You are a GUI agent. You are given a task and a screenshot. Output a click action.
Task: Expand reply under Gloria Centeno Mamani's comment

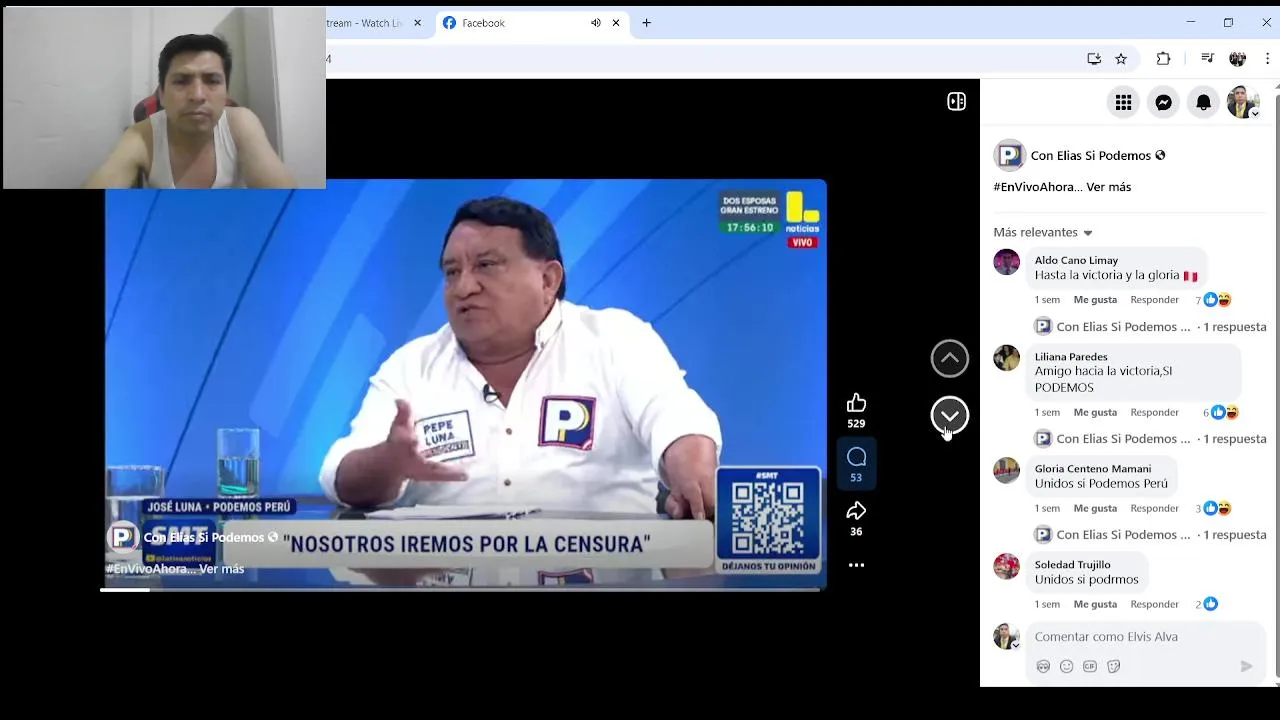pos(1150,535)
